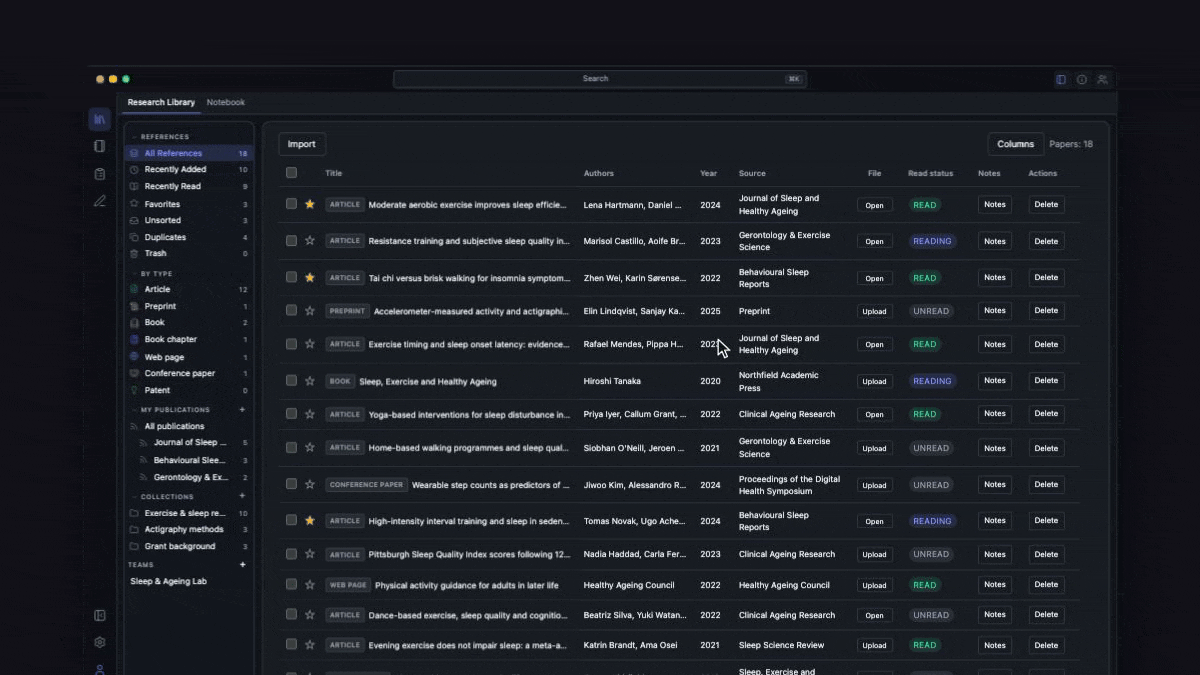The height and width of the screenshot is (675, 1200).
Task: Click READING status of High-intensity interval paper
Action: click(x=932, y=521)
